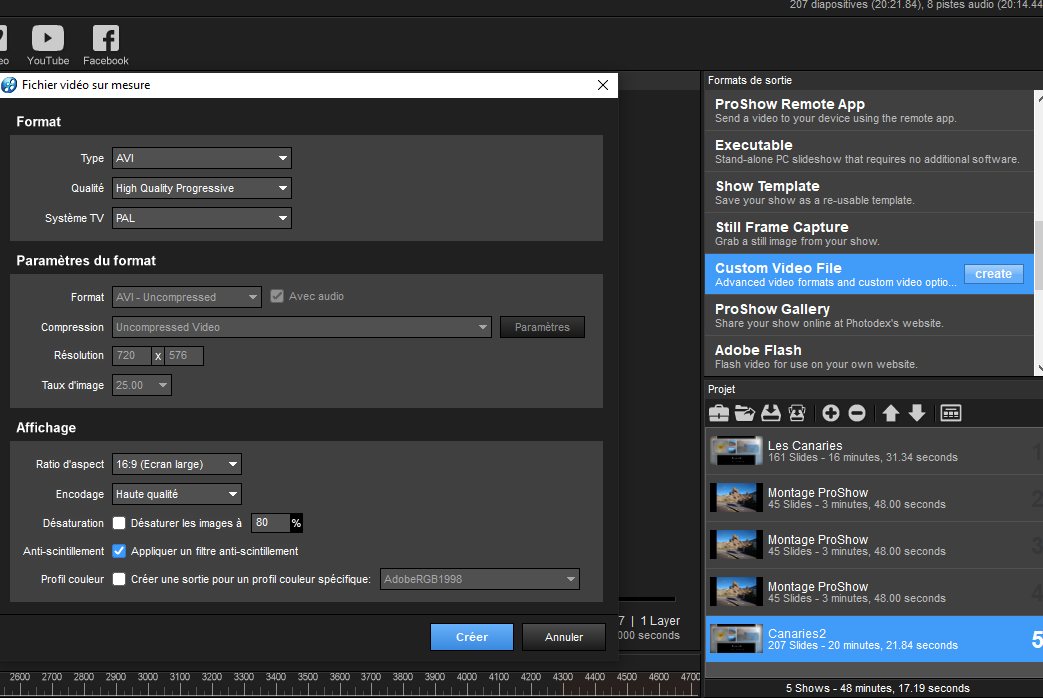
Task: Select the Canaries2 show in project
Action: pos(873,639)
